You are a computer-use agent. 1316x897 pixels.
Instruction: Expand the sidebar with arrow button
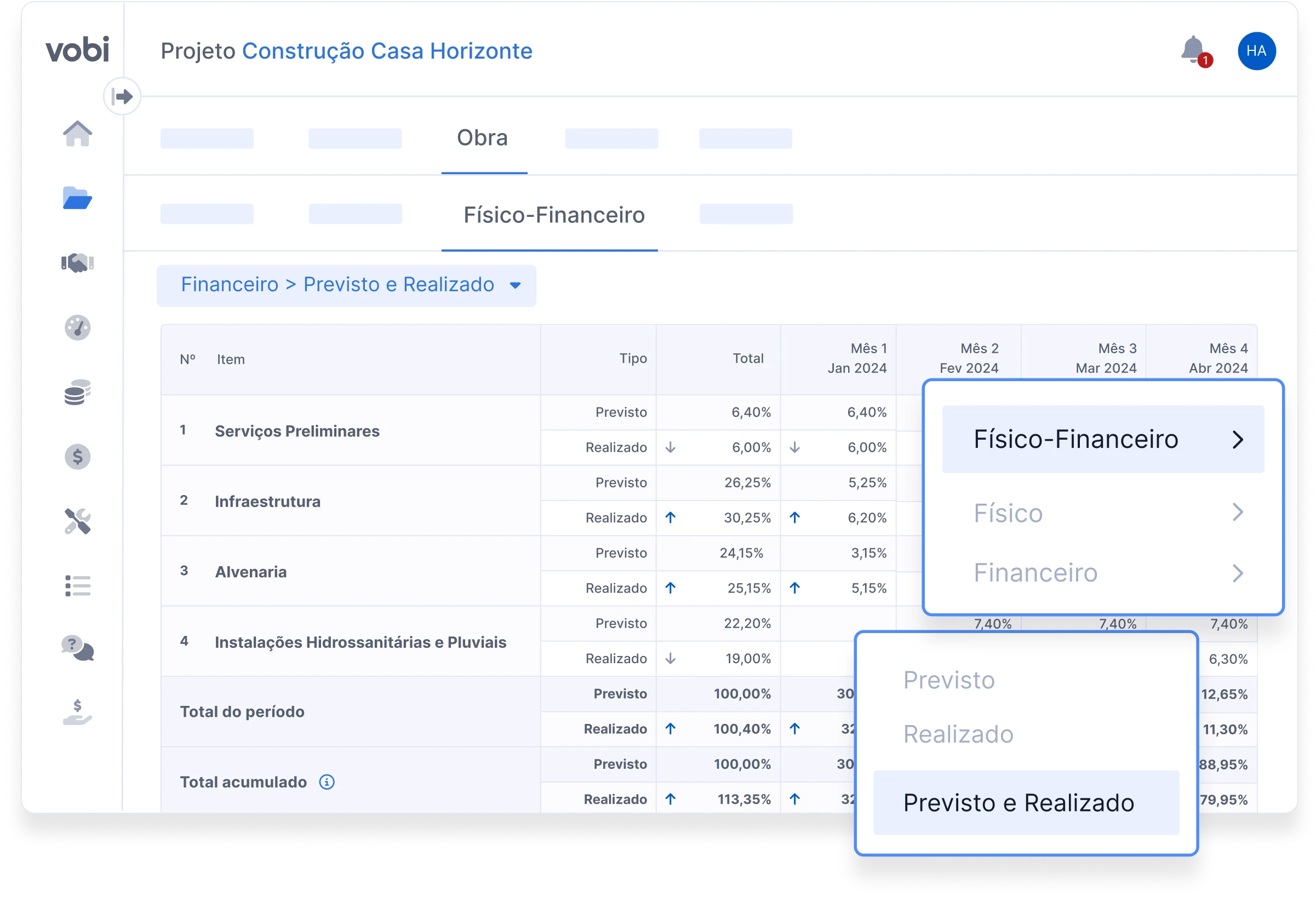click(122, 96)
